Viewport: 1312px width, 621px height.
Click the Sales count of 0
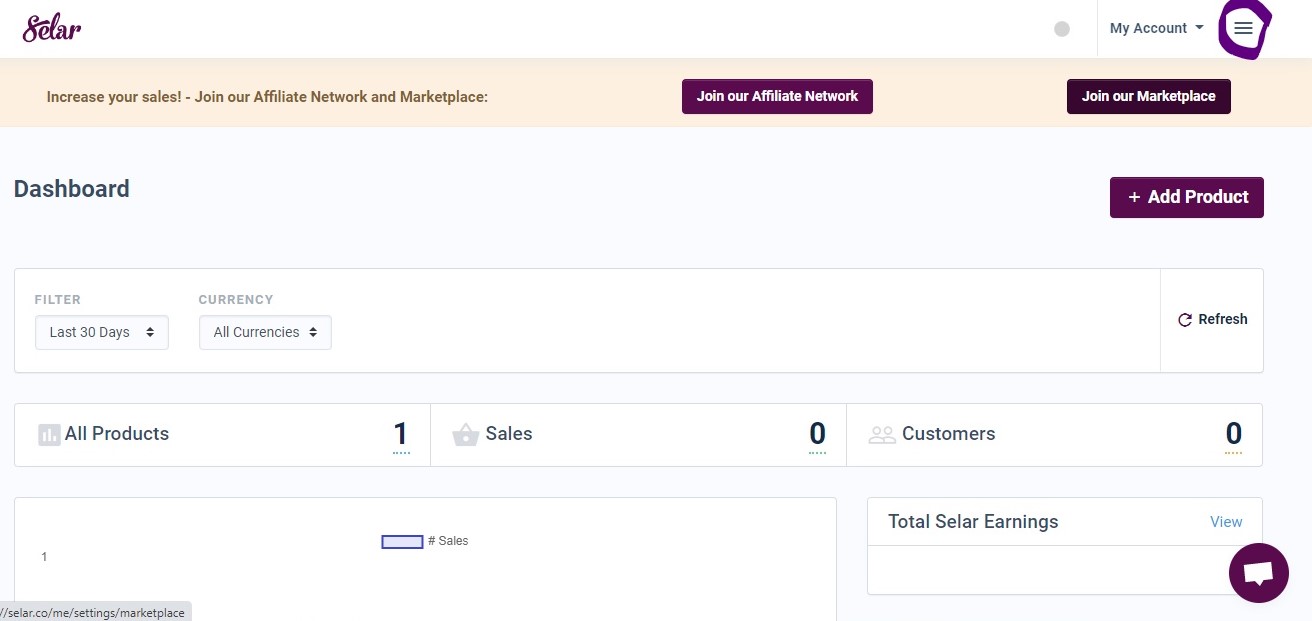817,433
